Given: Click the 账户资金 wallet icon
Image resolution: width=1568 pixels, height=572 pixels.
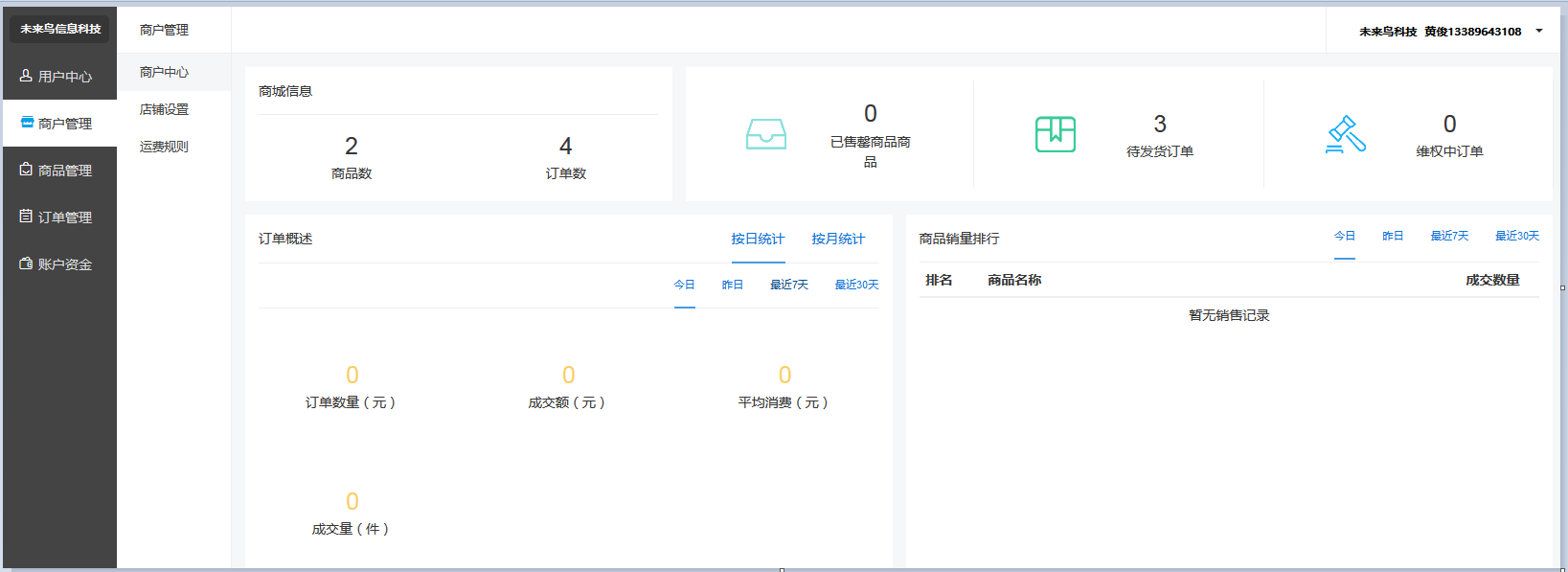Looking at the screenshot, I should coord(26,263).
